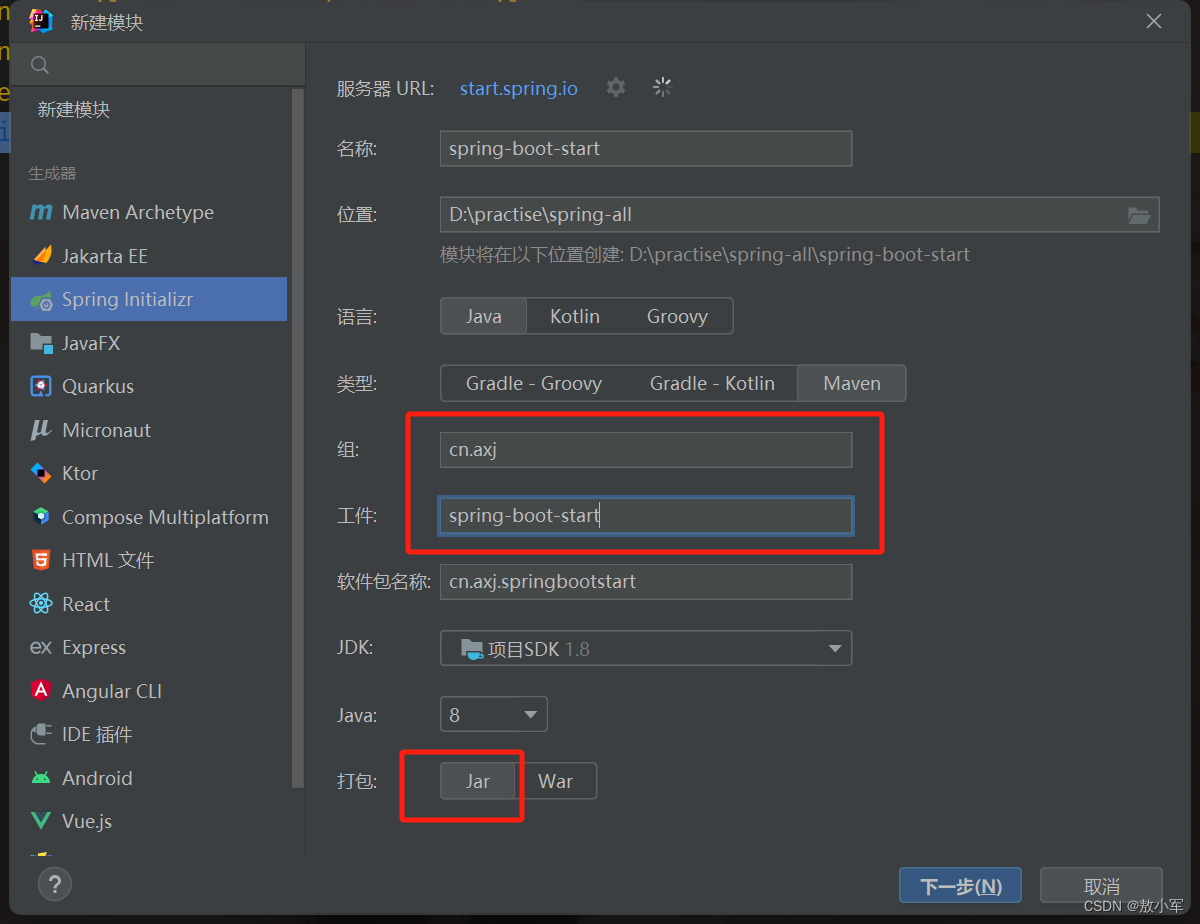
Task: Click 取消 cancel button
Action: 1101,886
